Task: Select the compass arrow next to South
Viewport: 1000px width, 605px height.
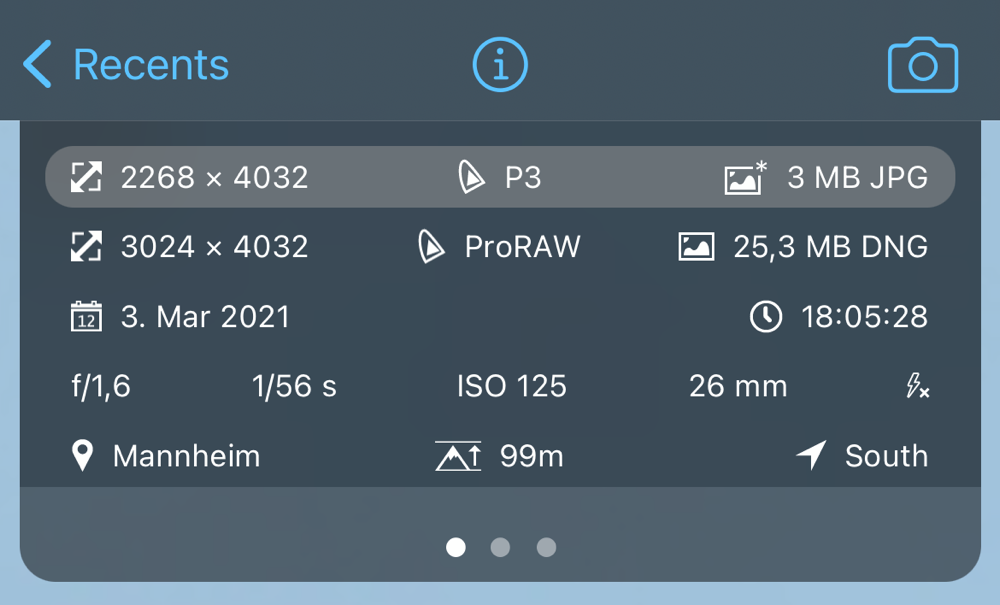Action: point(810,455)
